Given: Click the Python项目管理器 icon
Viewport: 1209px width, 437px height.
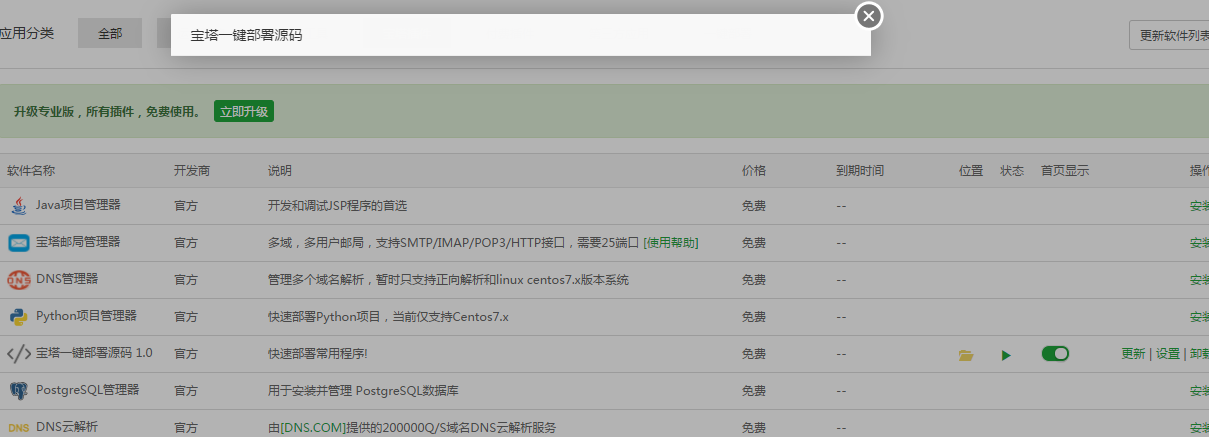Looking at the screenshot, I should tap(19, 317).
